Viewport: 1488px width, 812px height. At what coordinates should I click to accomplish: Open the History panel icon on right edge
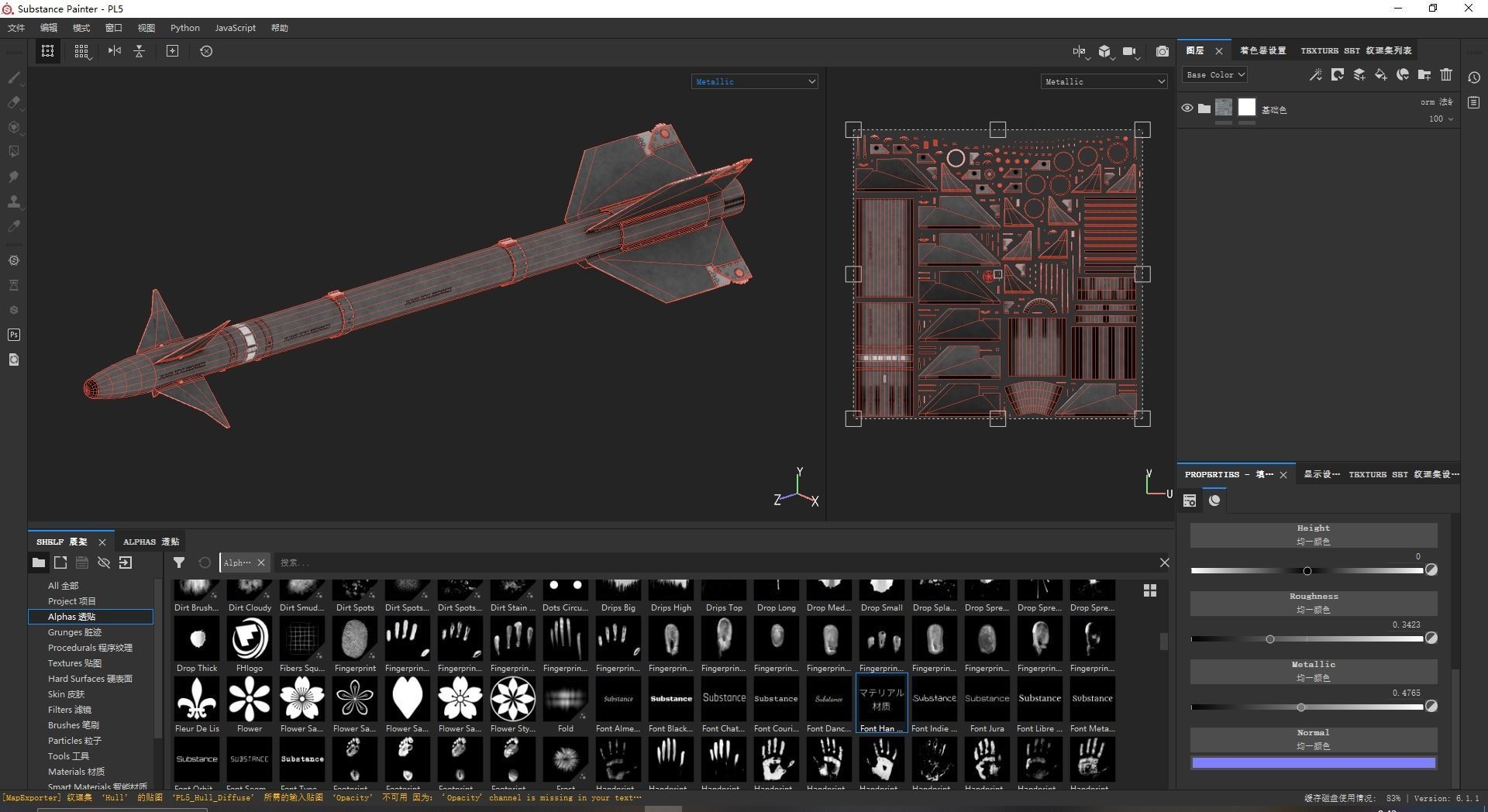(x=1474, y=77)
